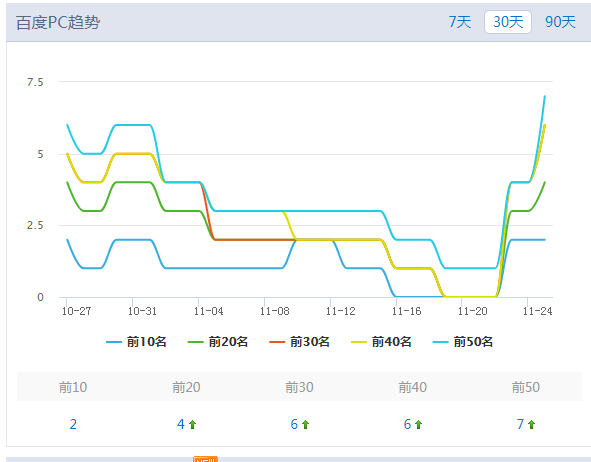The image size is (591, 462).
Task: Toggle the 前10名 legend series
Action: click(x=136, y=341)
